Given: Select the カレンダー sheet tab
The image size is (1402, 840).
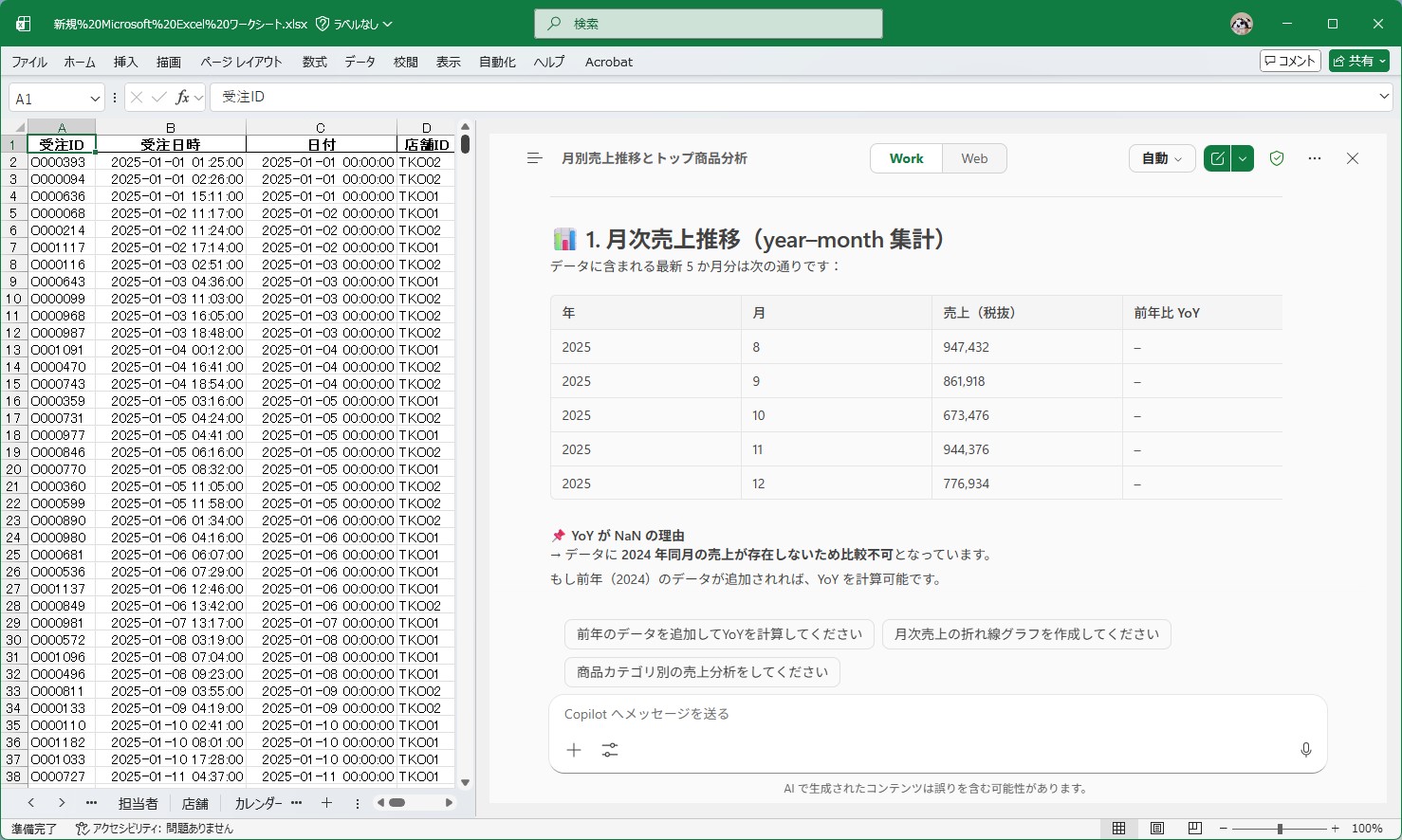Looking at the screenshot, I should [x=256, y=802].
